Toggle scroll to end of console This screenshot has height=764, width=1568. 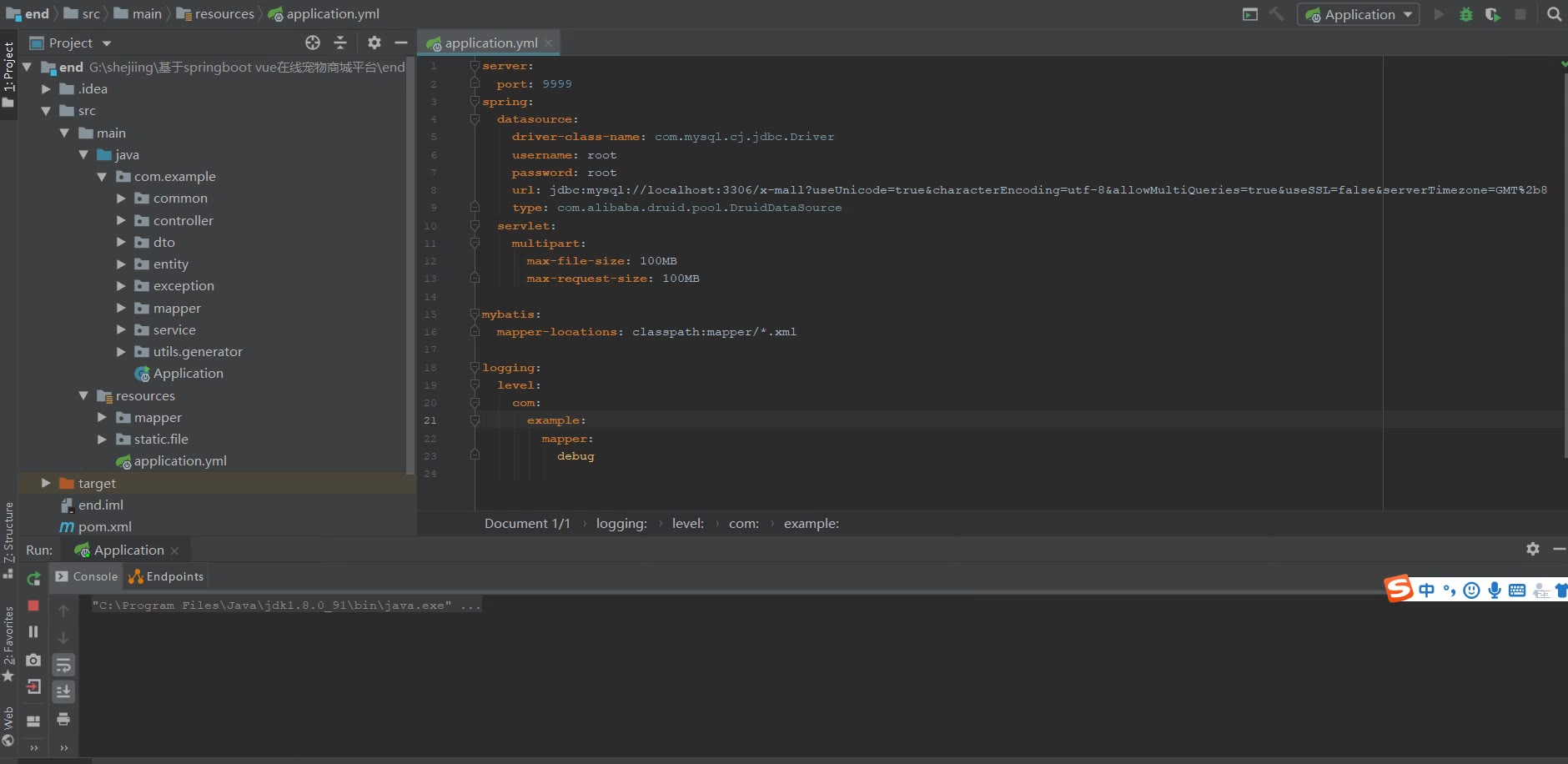pyautogui.click(x=63, y=691)
